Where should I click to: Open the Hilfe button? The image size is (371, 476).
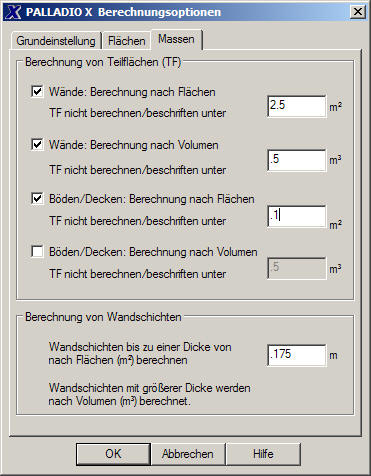263,454
